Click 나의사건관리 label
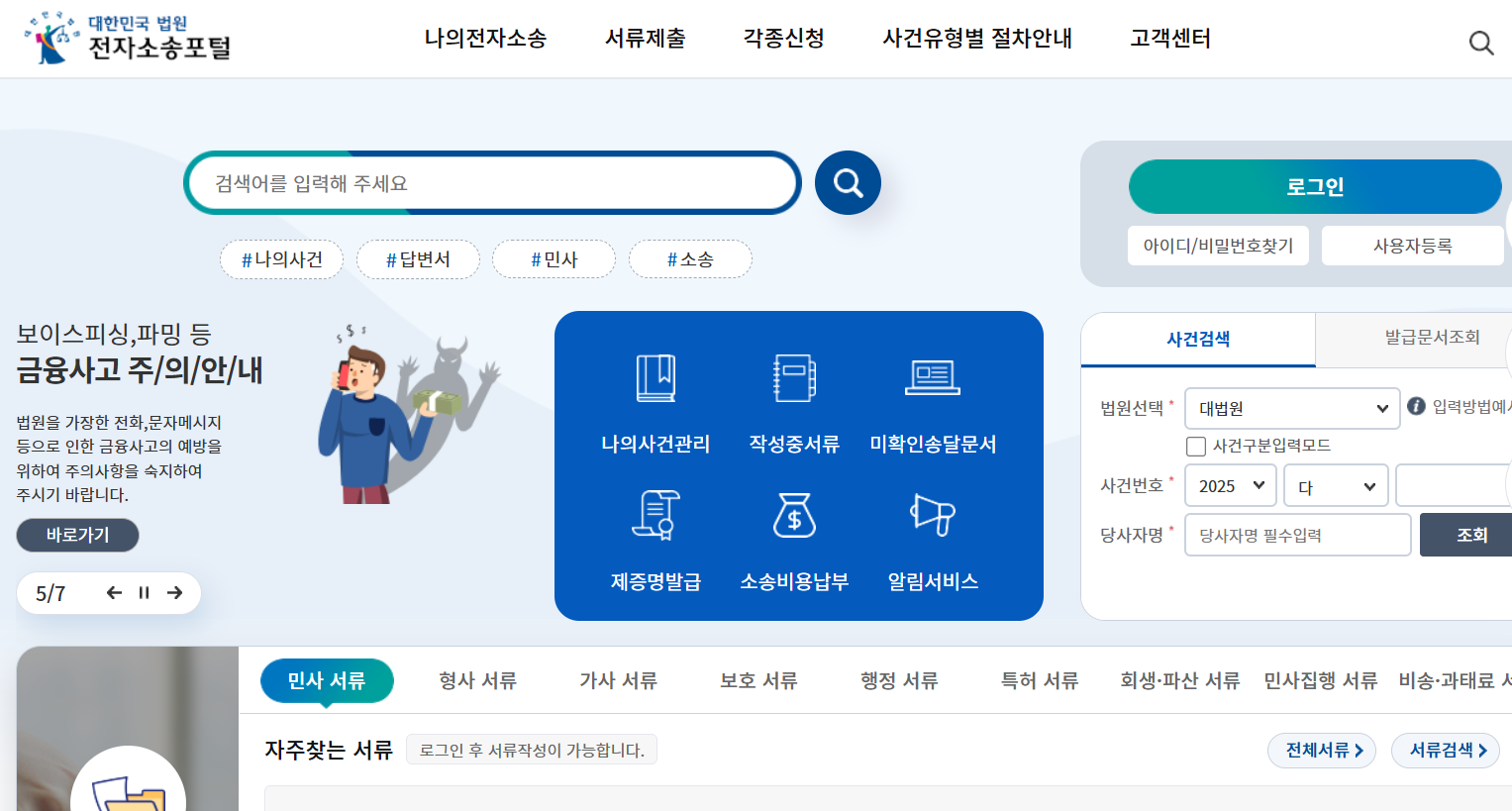 click(x=655, y=444)
